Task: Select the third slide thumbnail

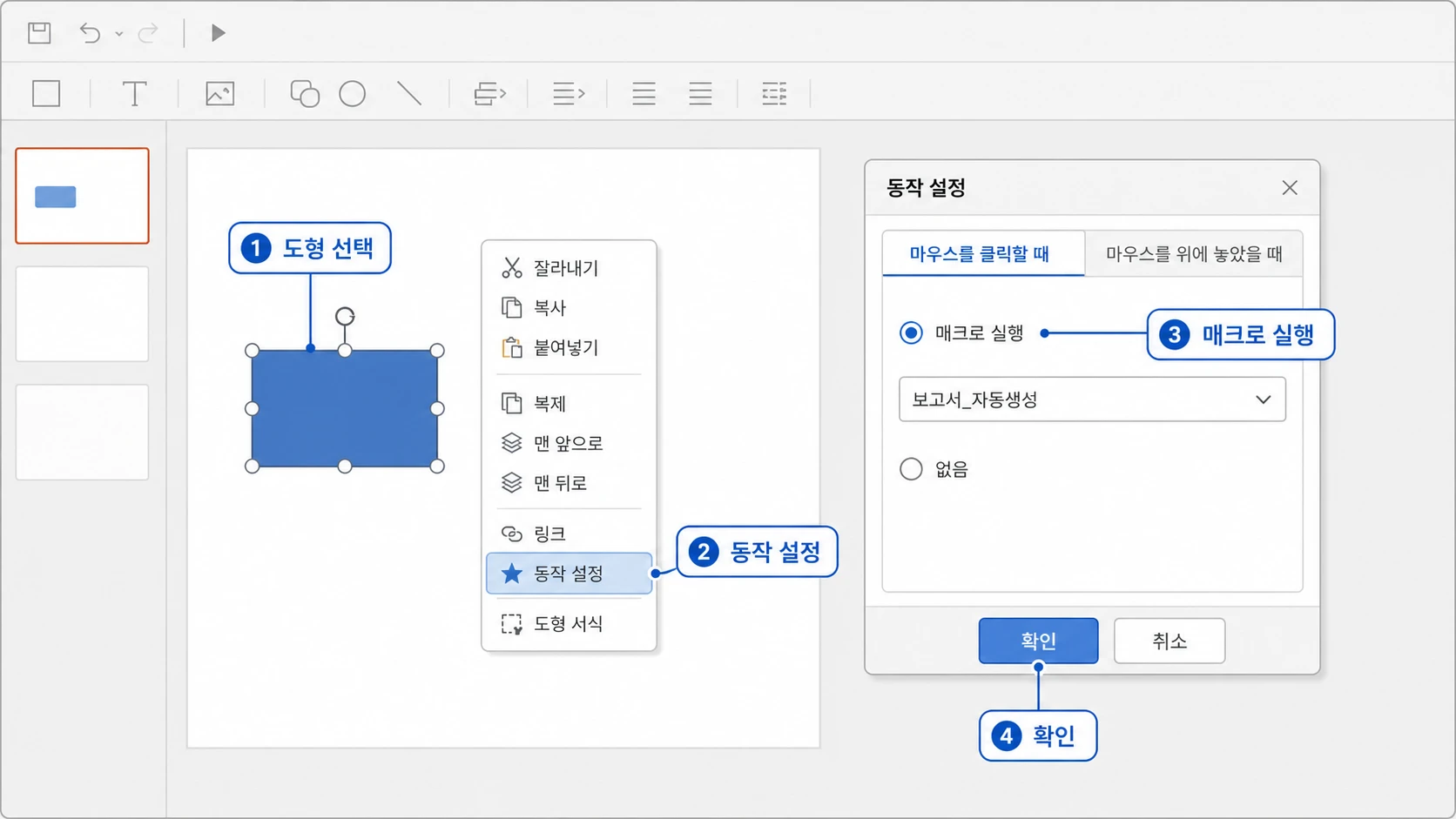Action: 82,433
